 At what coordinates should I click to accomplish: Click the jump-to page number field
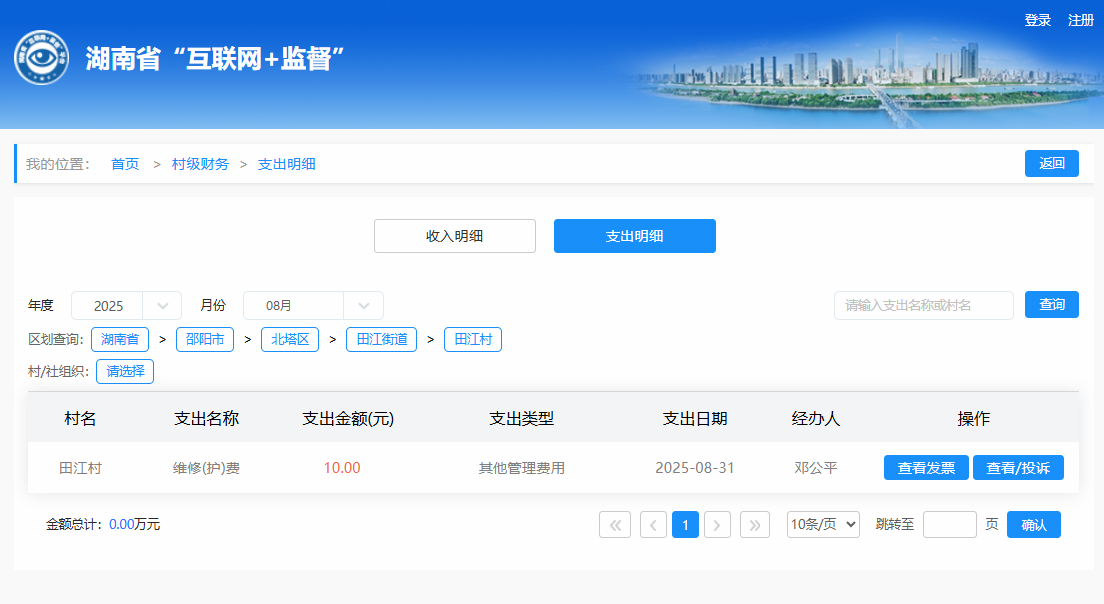pyautogui.click(x=949, y=525)
